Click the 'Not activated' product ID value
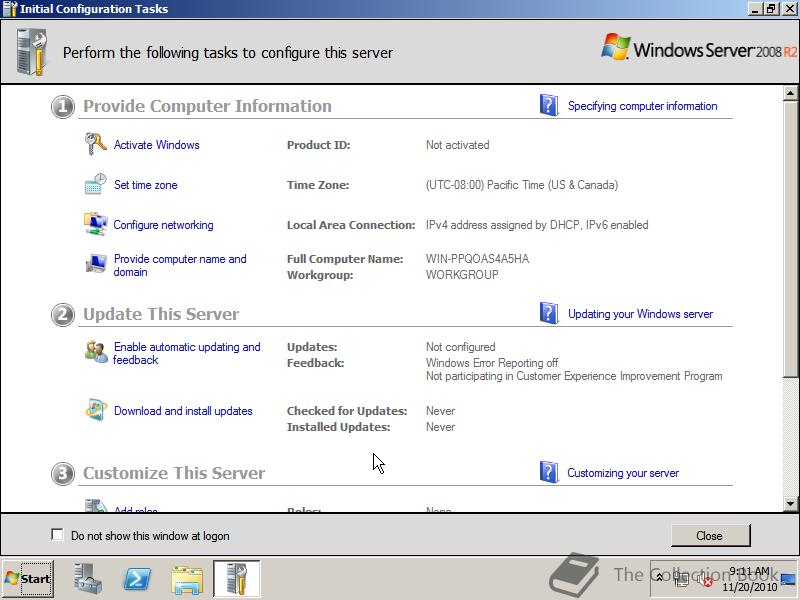Image resolution: width=800 pixels, height=600 pixels. (x=457, y=145)
